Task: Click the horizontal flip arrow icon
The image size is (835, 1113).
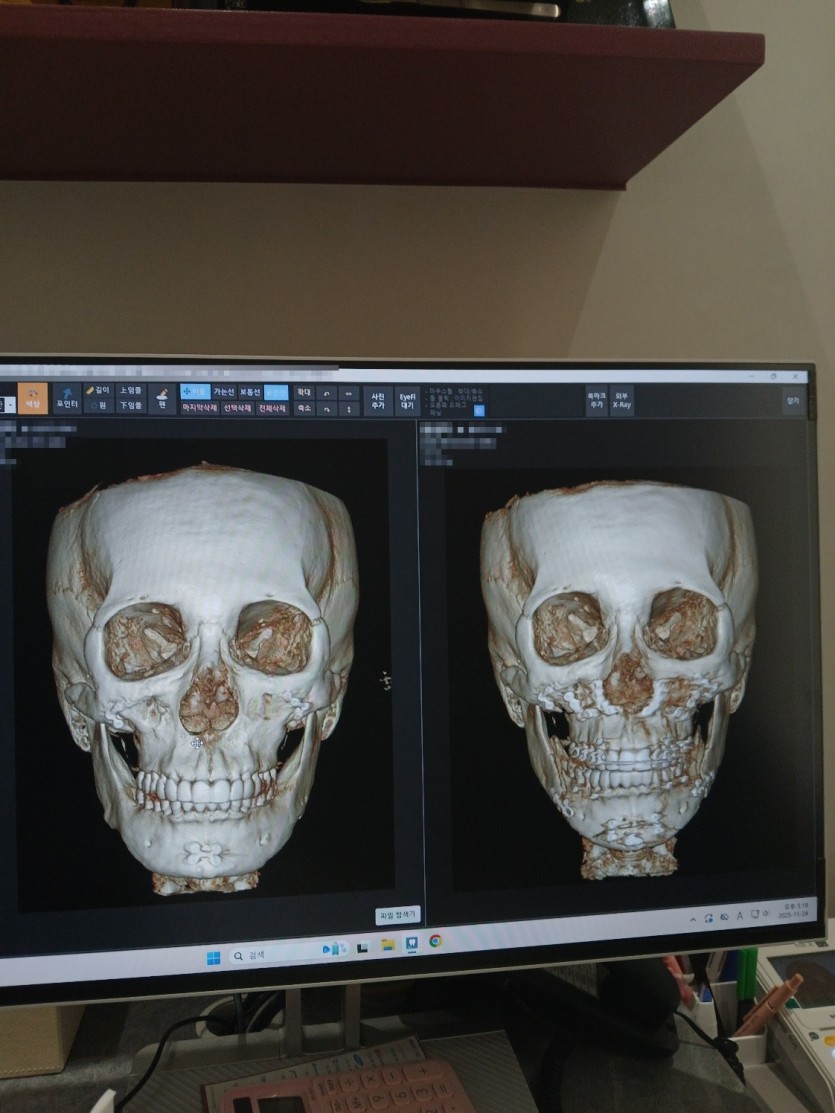Action: pyautogui.click(x=348, y=393)
